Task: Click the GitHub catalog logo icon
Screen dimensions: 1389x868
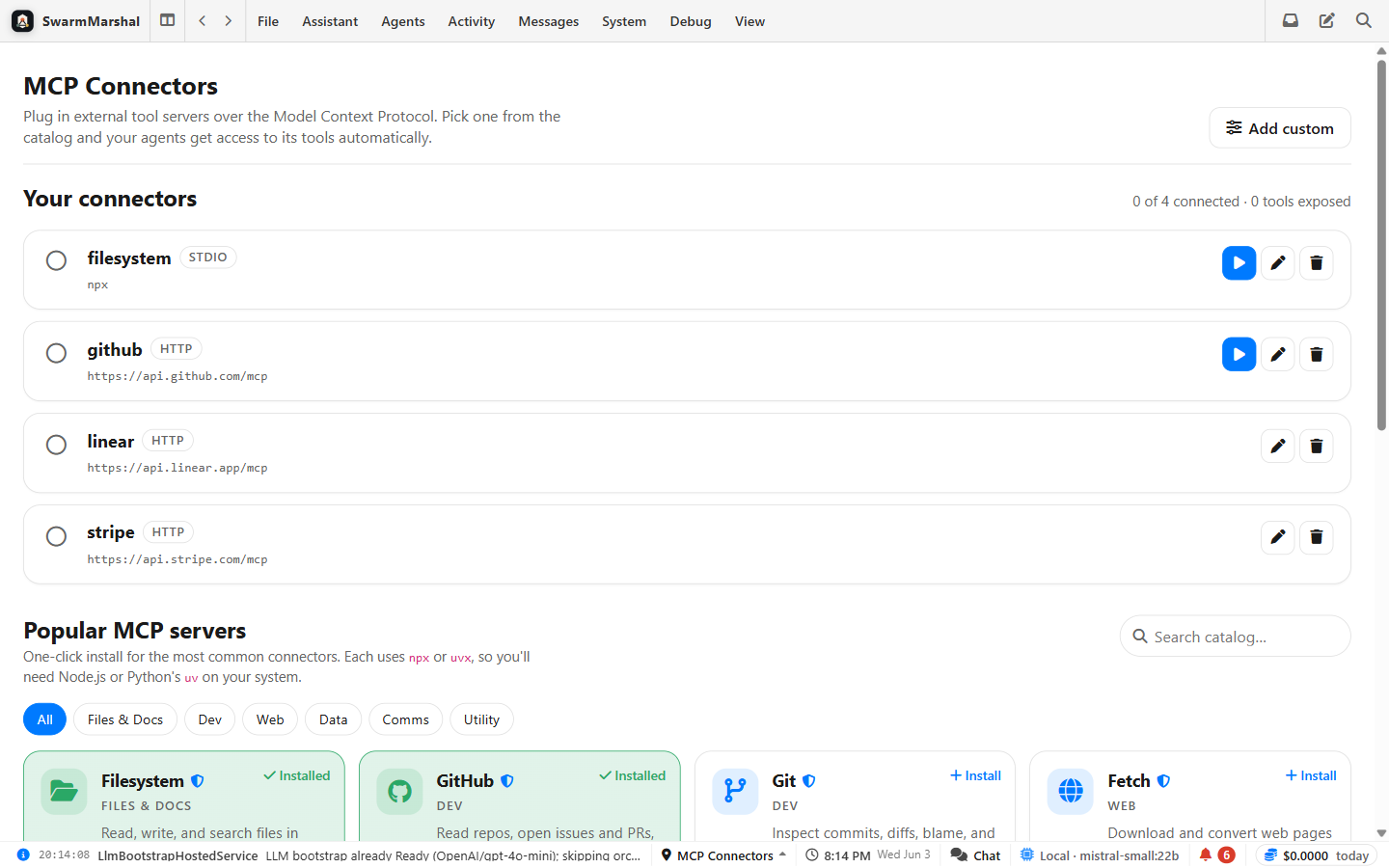Action: (400, 792)
